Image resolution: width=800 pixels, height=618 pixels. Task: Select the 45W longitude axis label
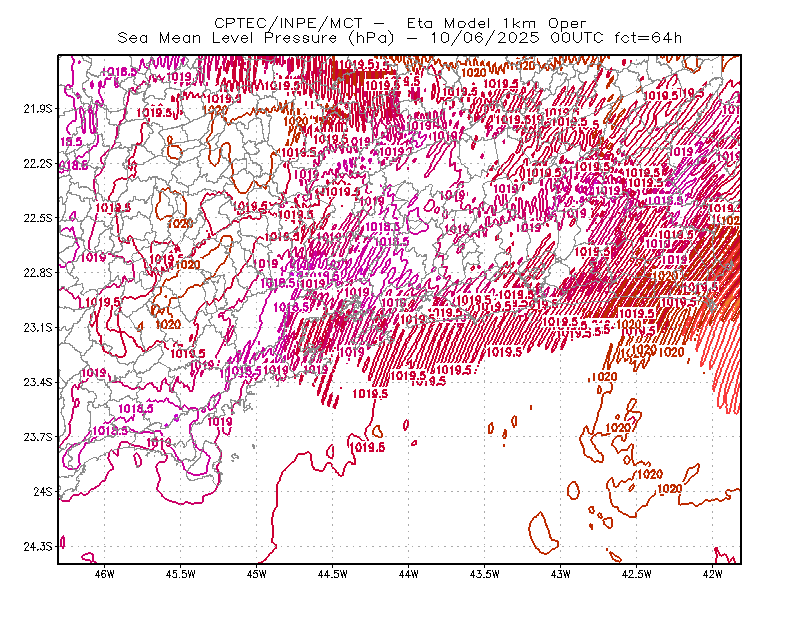(x=257, y=574)
